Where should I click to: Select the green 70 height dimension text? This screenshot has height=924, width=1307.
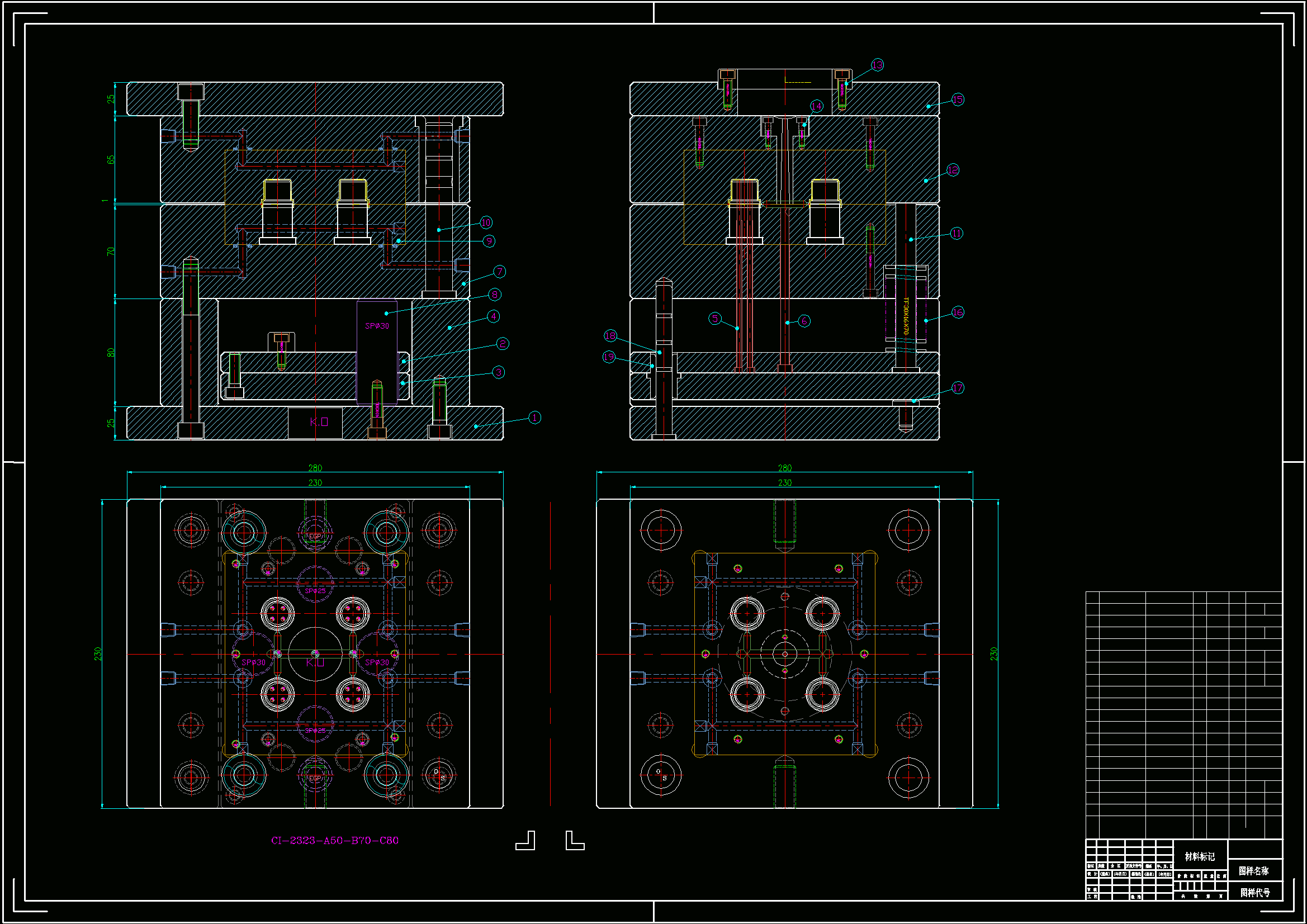pyautogui.click(x=111, y=251)
